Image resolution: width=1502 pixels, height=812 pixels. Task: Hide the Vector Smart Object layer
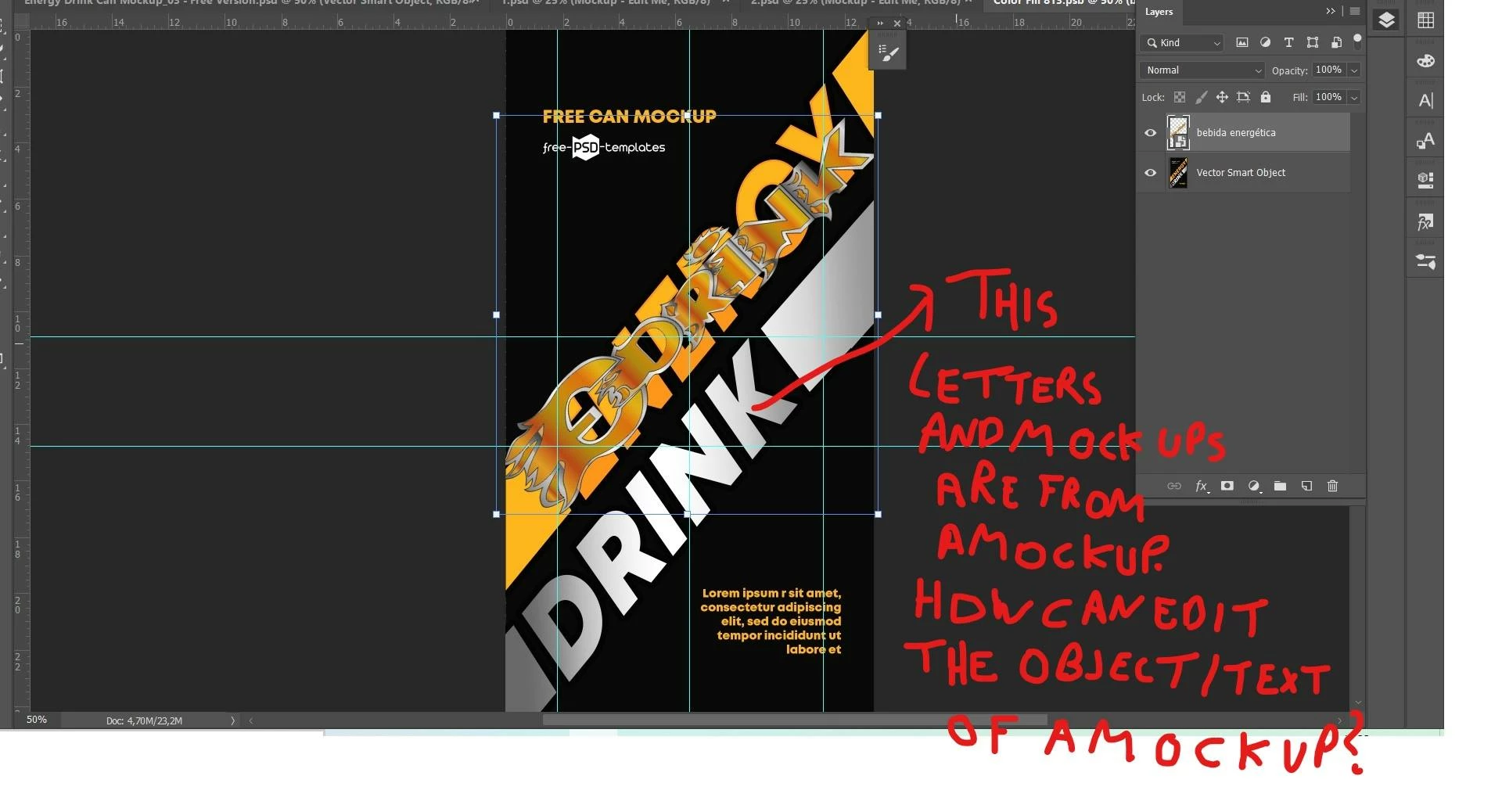click(x=1150, y=173)
